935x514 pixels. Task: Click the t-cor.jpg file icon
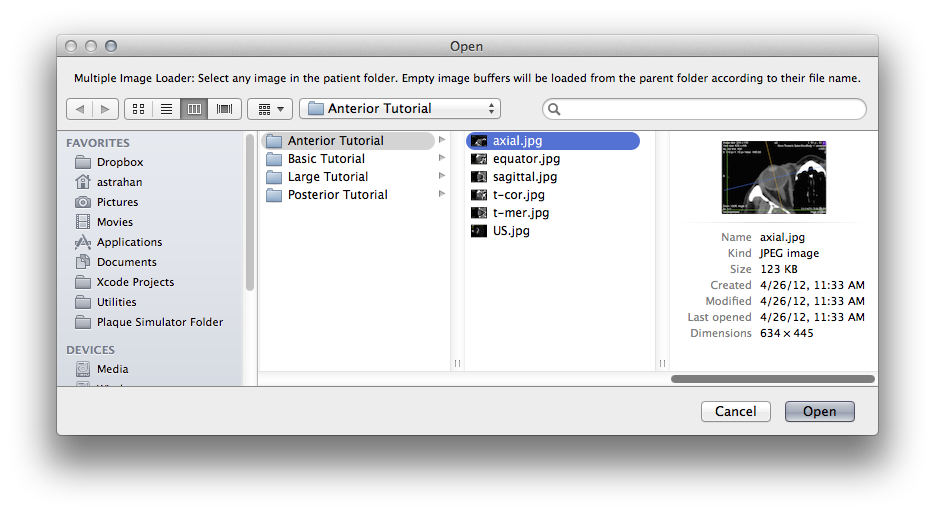[479, 194]
